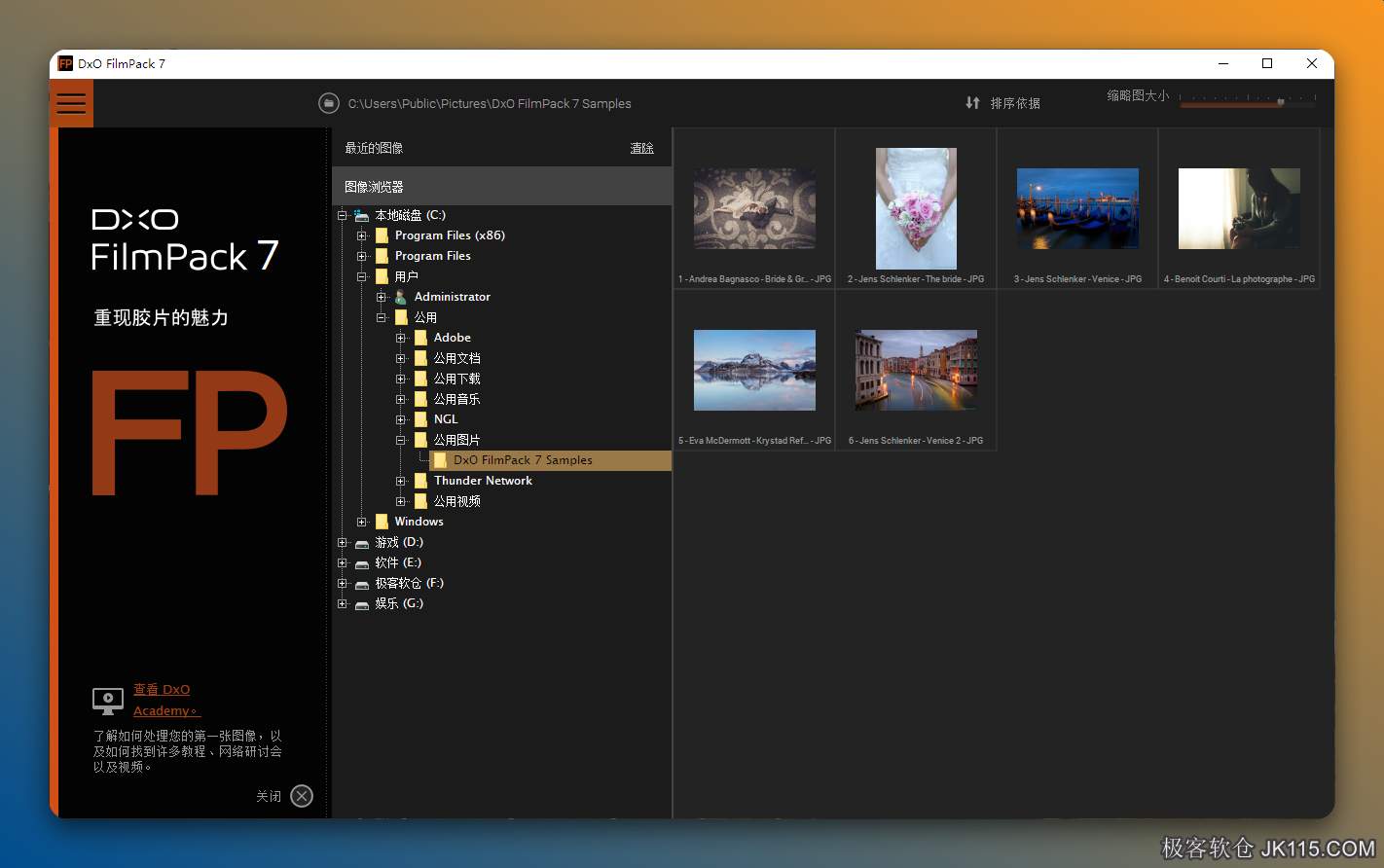The width and height of the screenshot is (1384, 868).
Task: Click the folder path text field
Action: click(490, 103)
